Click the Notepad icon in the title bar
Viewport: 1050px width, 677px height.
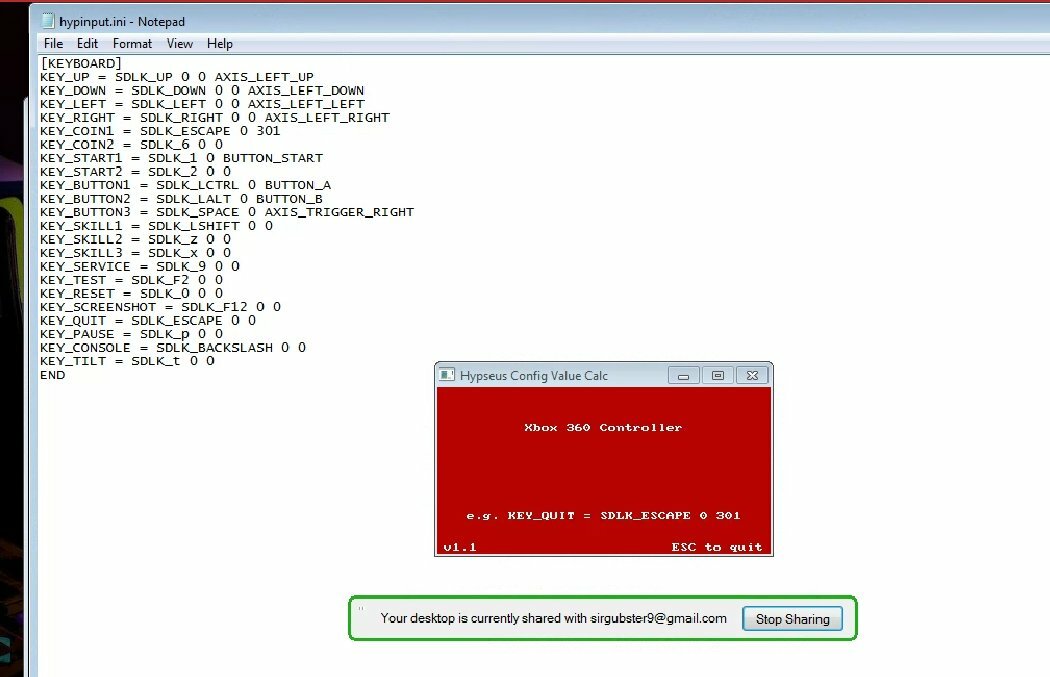pos(49,21)
